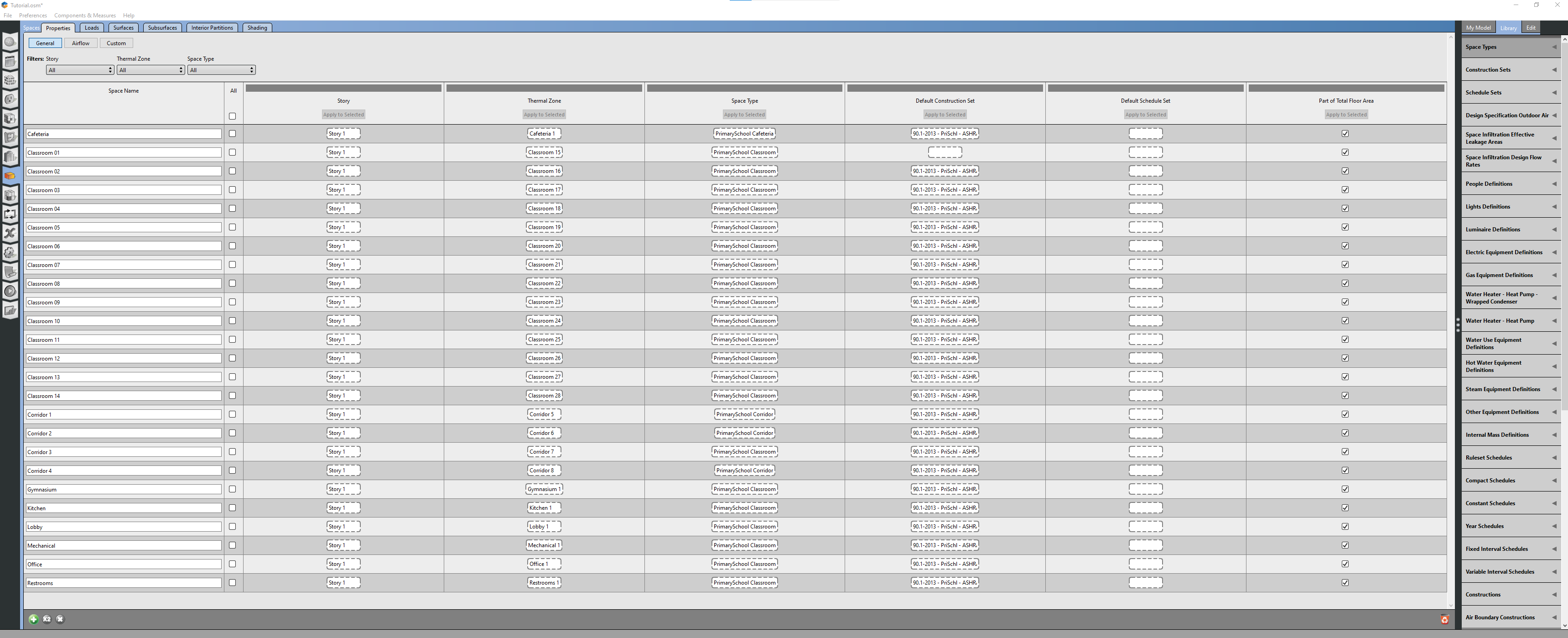The width and height of the screenshot is (1568, 638).
Task: Open Run Simulation play icon
Action: pos(10,291)
